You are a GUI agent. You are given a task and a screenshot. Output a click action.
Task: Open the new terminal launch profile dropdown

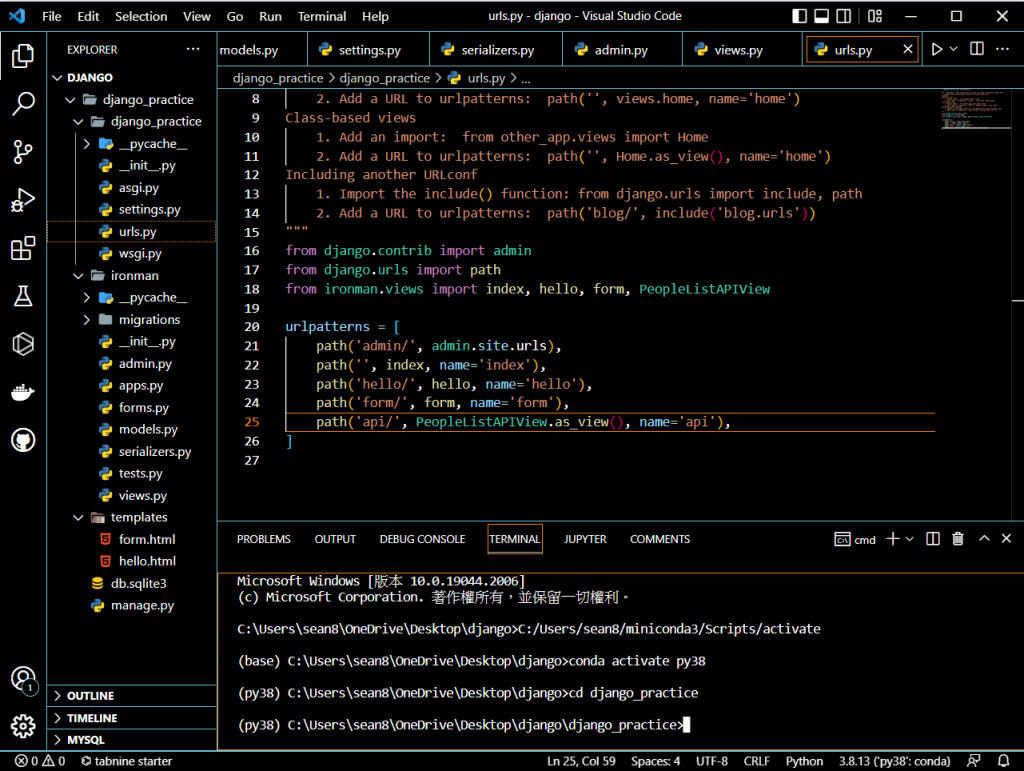click(x=909, y=540)
